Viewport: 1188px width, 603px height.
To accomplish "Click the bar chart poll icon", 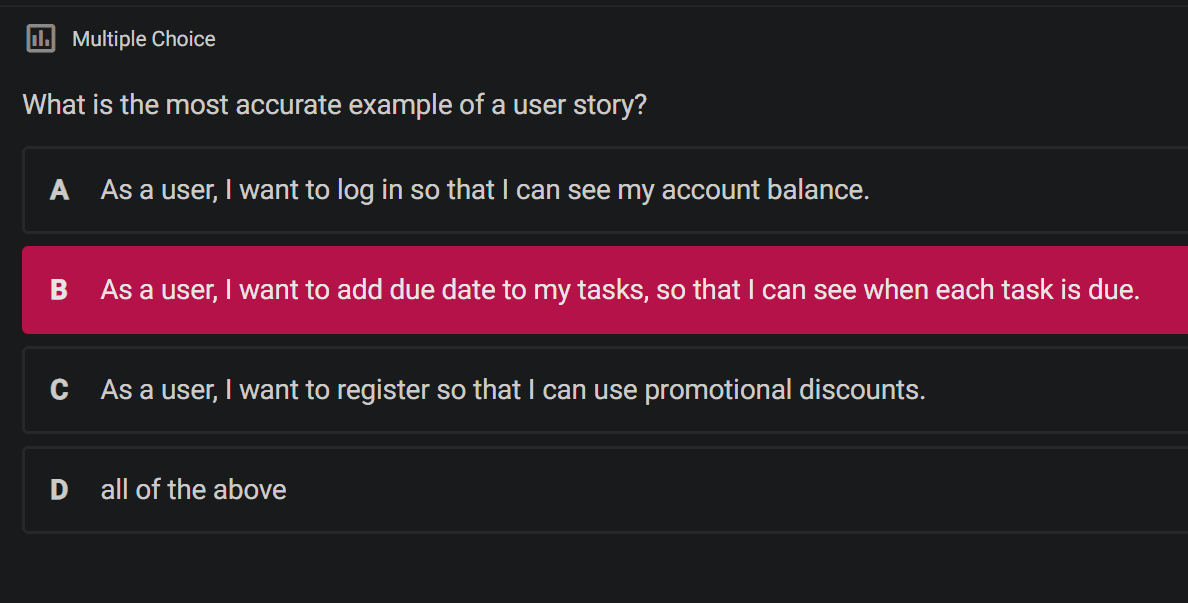I will coord(41,39).
